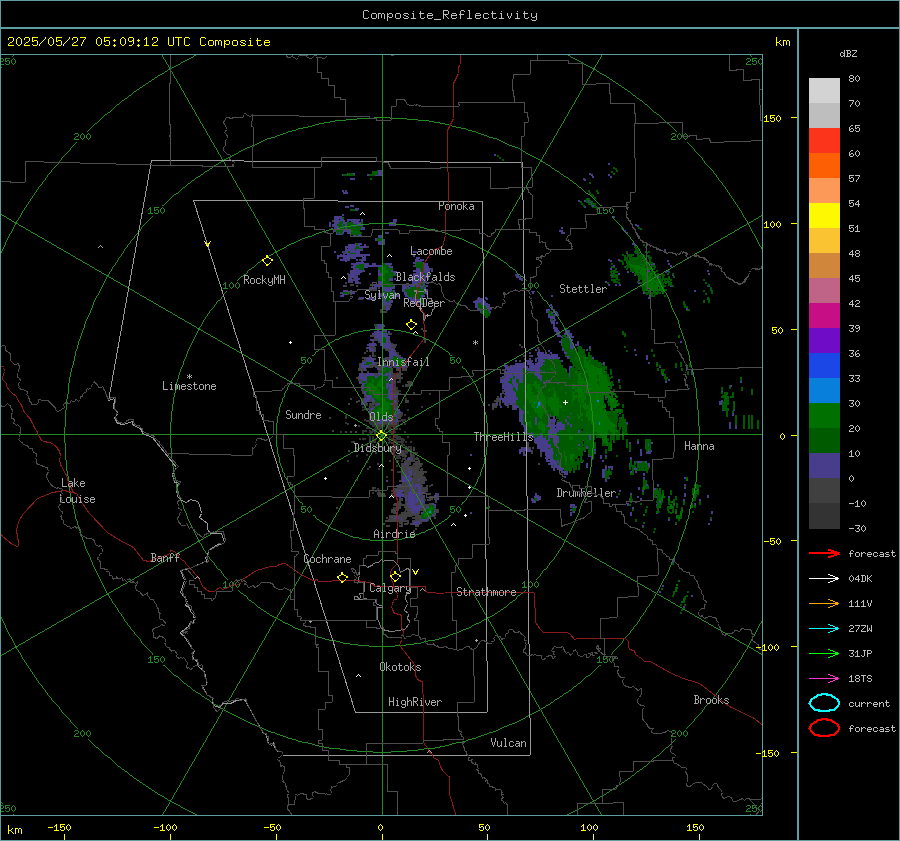Click the Didsbury town label
The height and width of the screenshot is (841, 900).
click(377, 448)
